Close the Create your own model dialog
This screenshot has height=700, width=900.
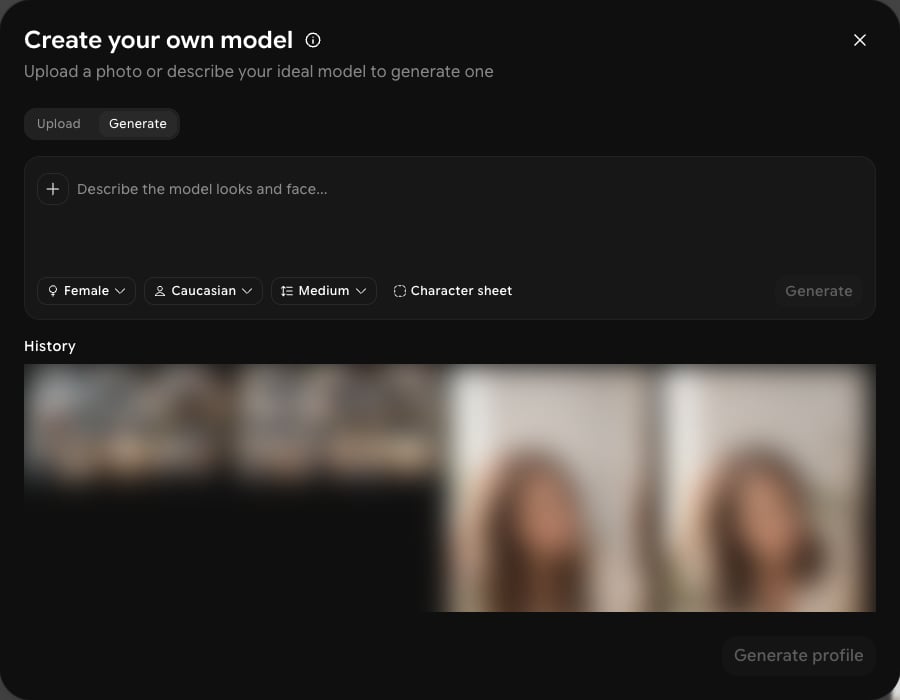(x=859, y=40)
